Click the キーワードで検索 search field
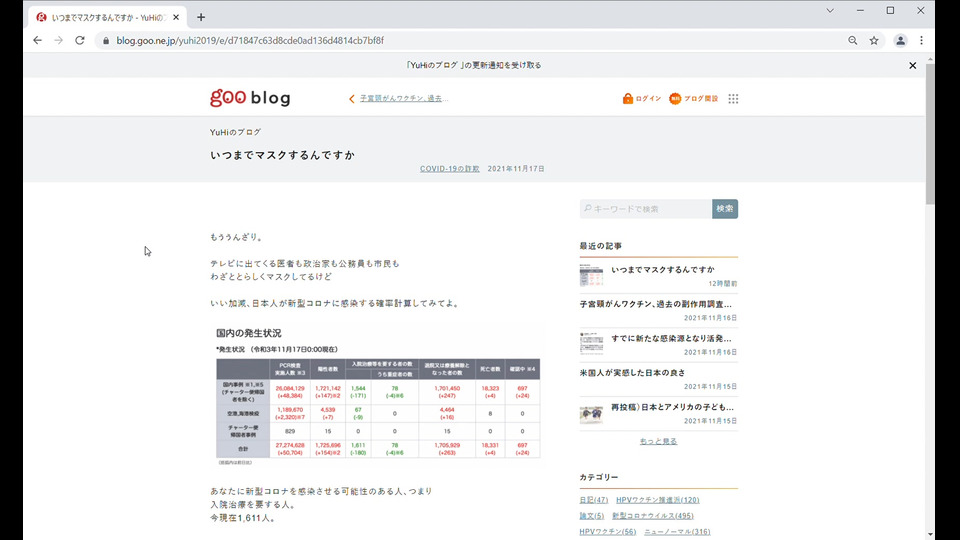The height and width of the screenshot is (540, 960). 645,209
